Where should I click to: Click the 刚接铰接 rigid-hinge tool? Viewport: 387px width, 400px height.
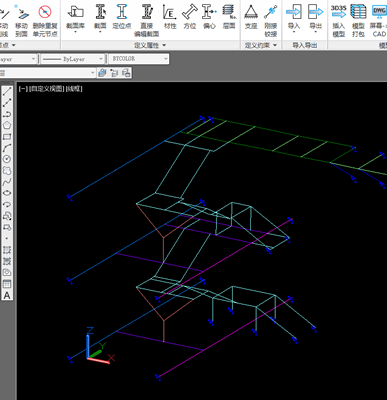271,20
